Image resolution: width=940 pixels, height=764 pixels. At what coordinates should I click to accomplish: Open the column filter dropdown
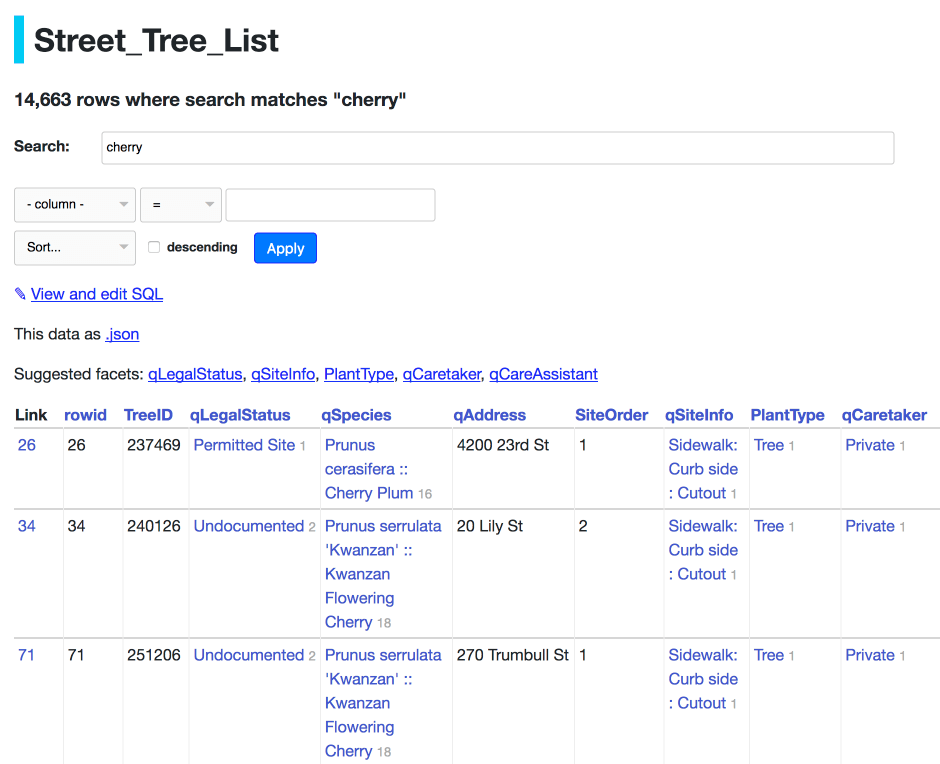(75, 204)
